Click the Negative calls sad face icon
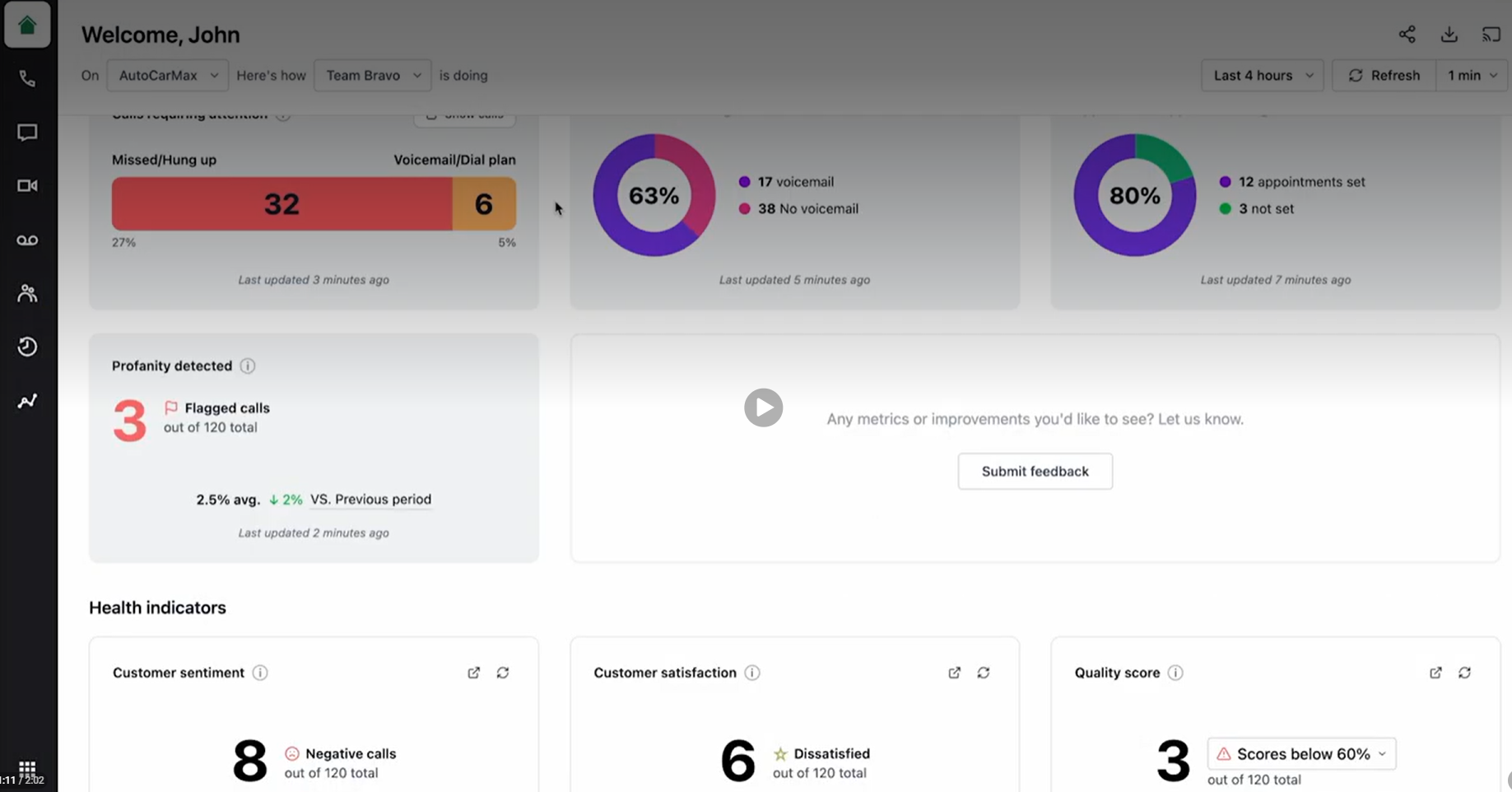1512x792 pixels. pos(292,753)
